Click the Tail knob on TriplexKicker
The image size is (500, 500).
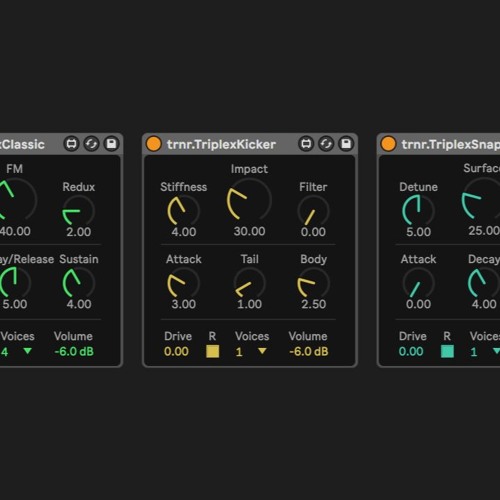pyautogui.click(x=249, y=283)
